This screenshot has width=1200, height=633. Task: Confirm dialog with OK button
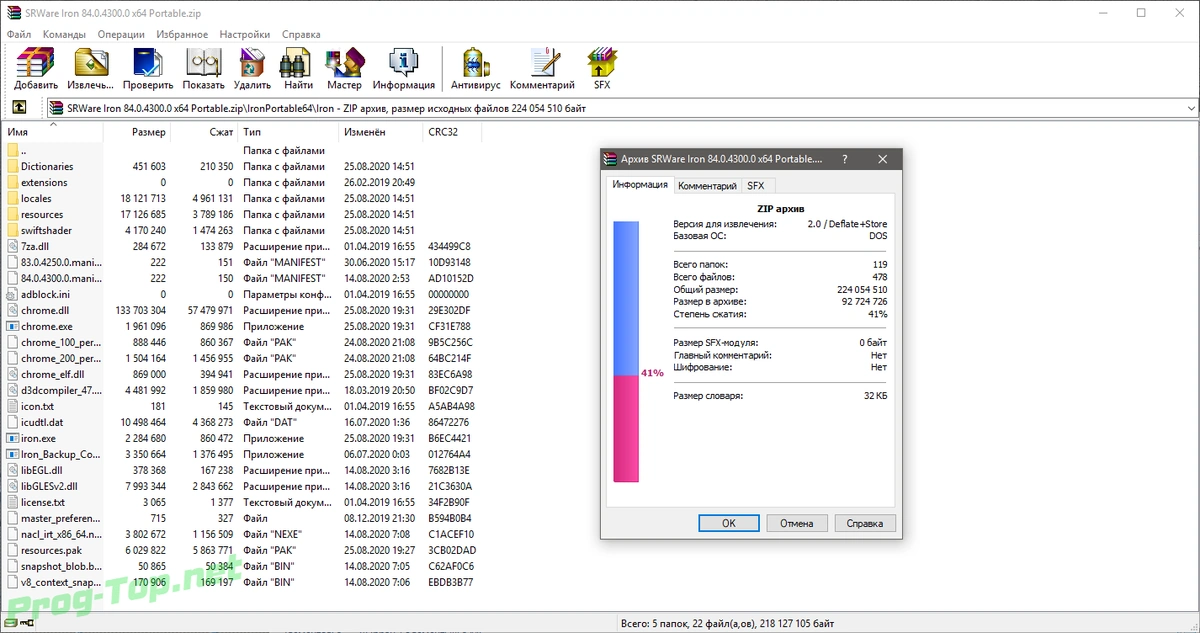tap(728, 523)
